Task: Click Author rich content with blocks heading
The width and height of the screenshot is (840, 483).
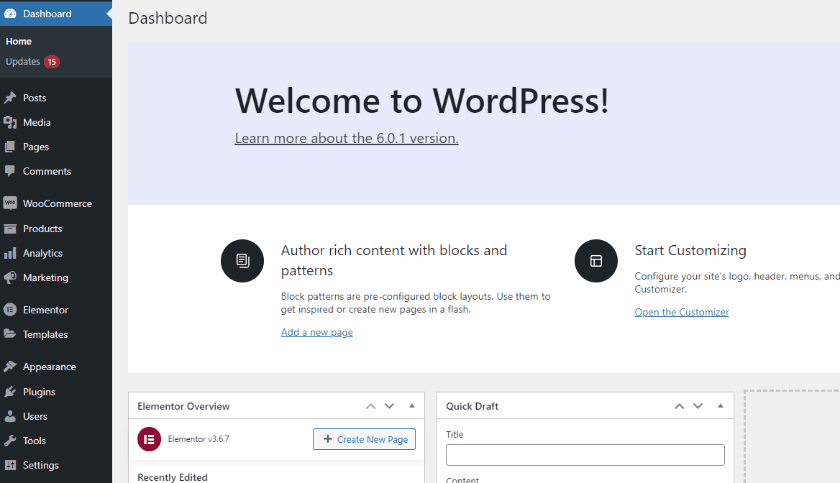Action: [394, 260]
